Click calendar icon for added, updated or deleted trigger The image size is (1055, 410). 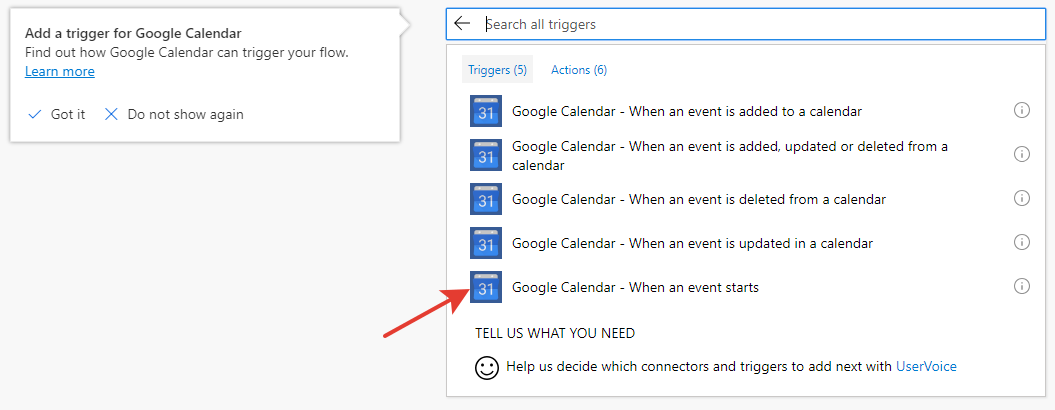coord(485,155)
